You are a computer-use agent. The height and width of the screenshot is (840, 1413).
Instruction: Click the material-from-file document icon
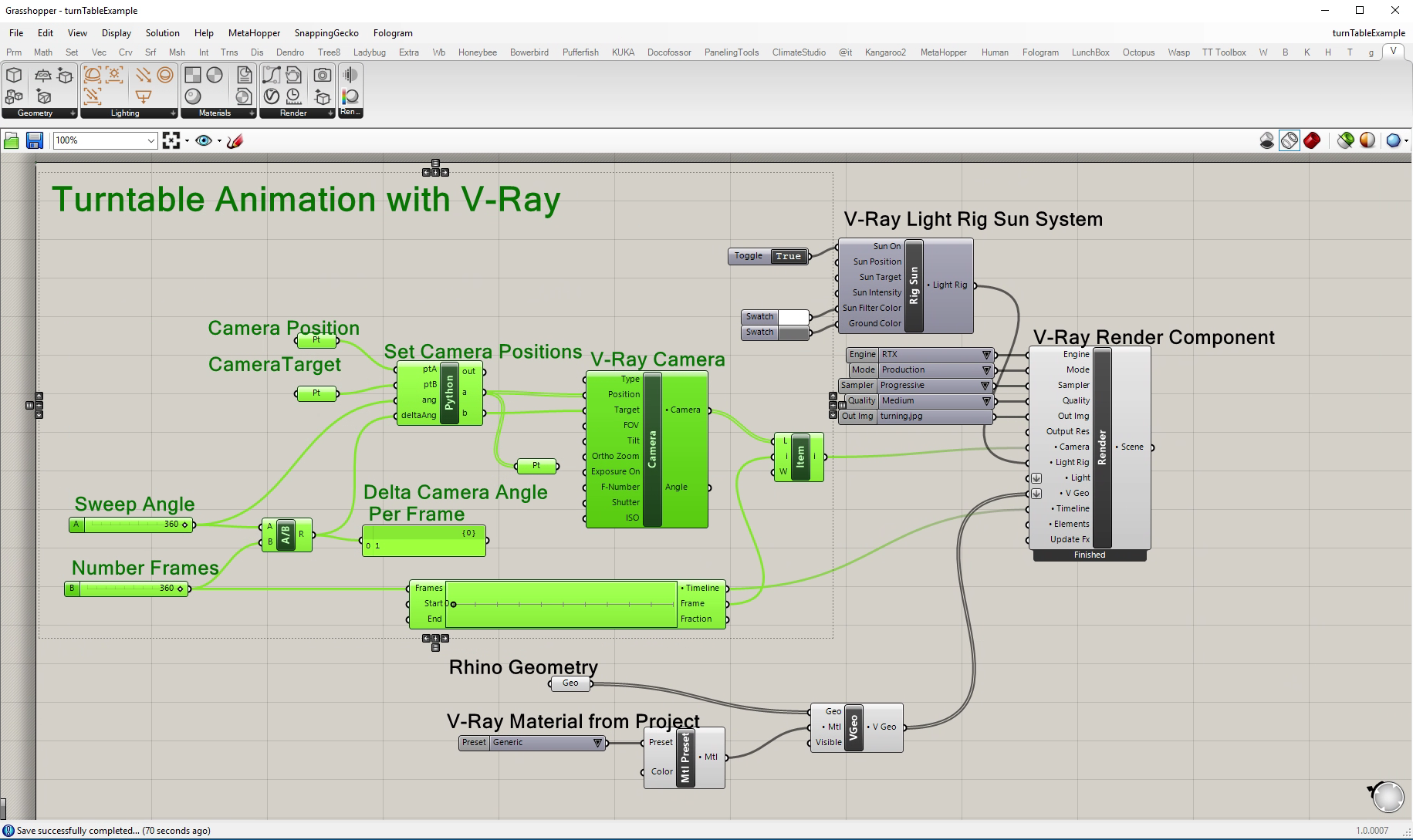click(x=244, y=75)
